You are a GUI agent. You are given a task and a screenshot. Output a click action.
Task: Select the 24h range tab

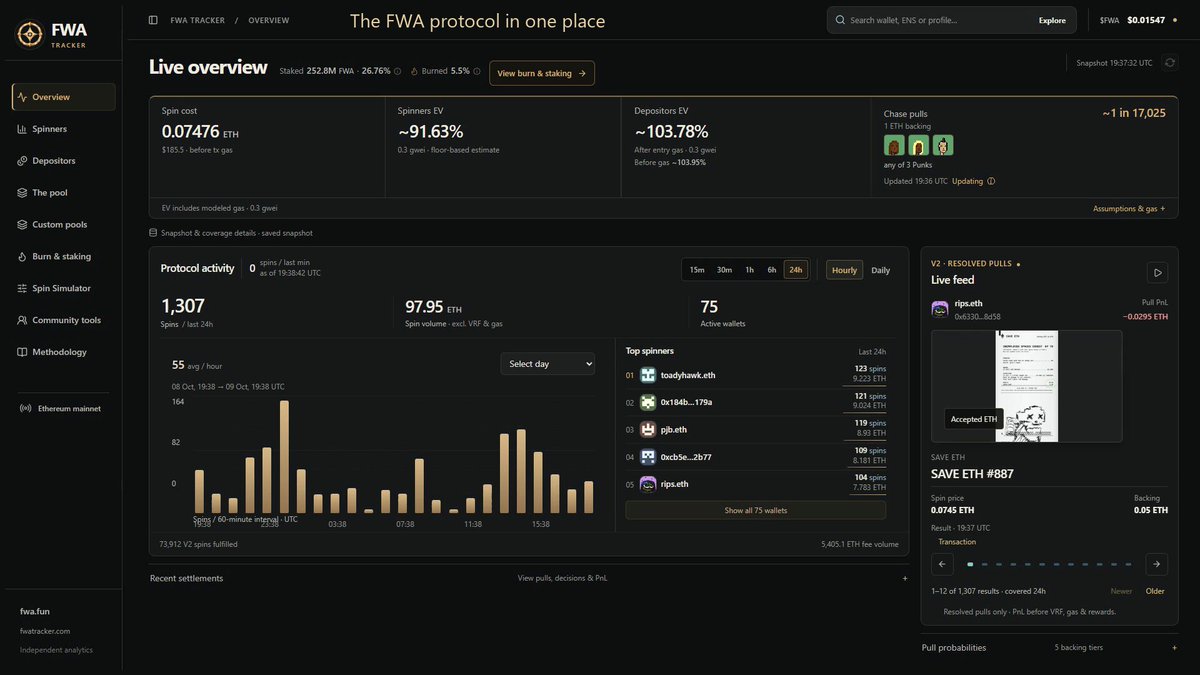[796, 270]
